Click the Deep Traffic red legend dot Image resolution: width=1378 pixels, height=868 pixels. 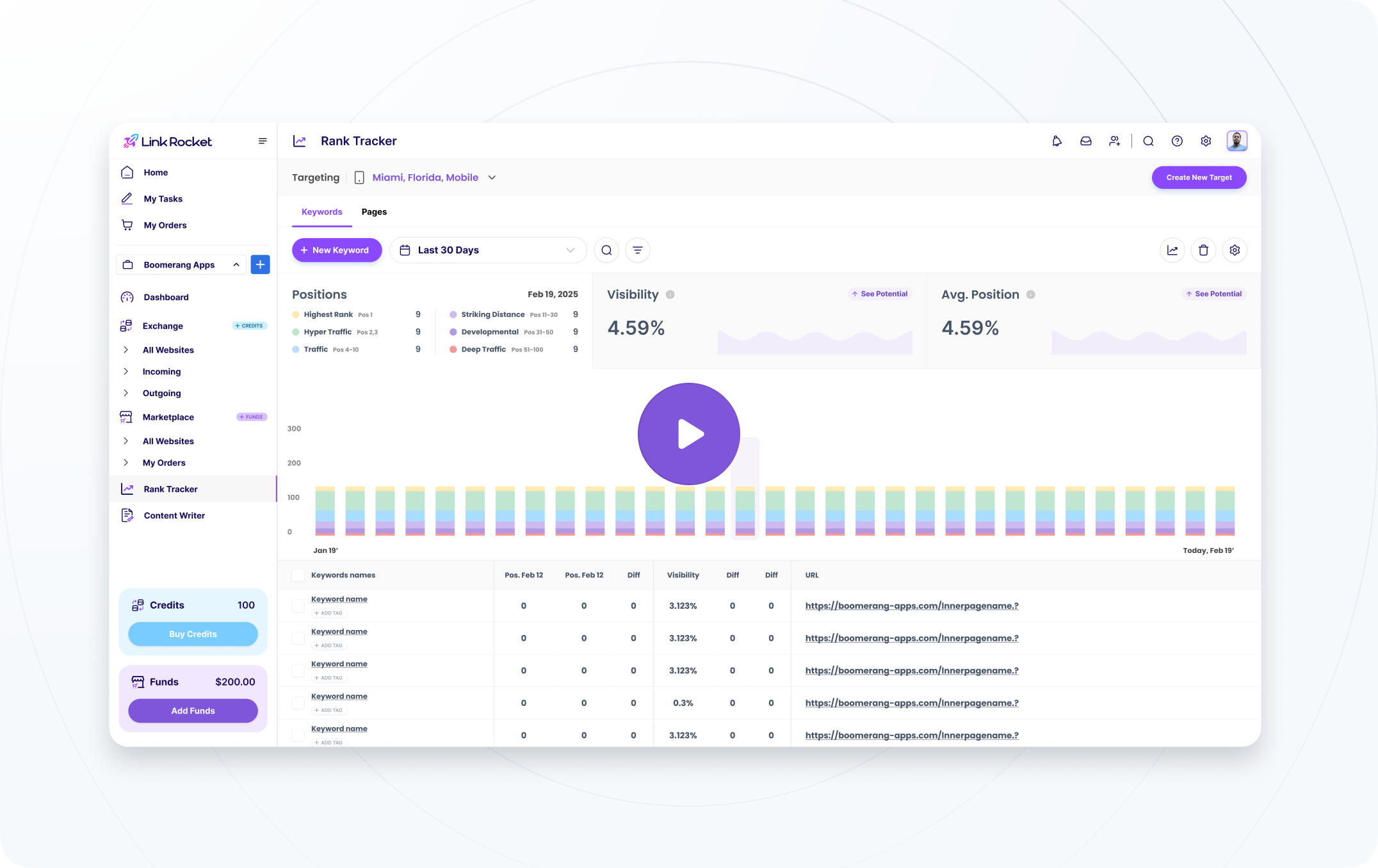pos(453,350)
